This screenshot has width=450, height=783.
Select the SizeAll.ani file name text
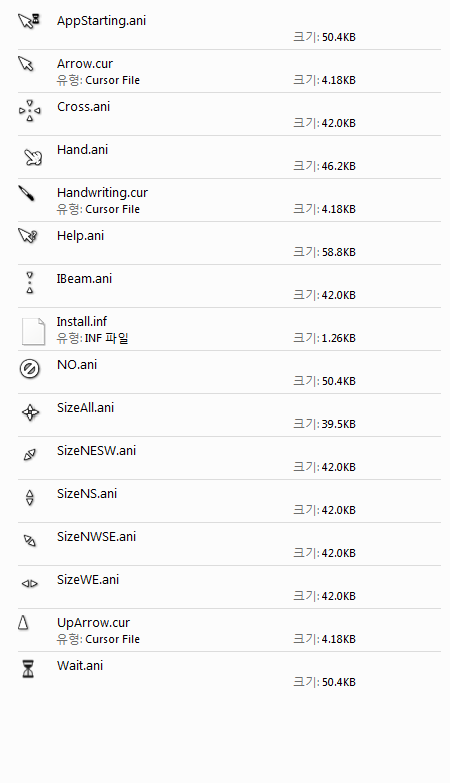coord(85,407)
